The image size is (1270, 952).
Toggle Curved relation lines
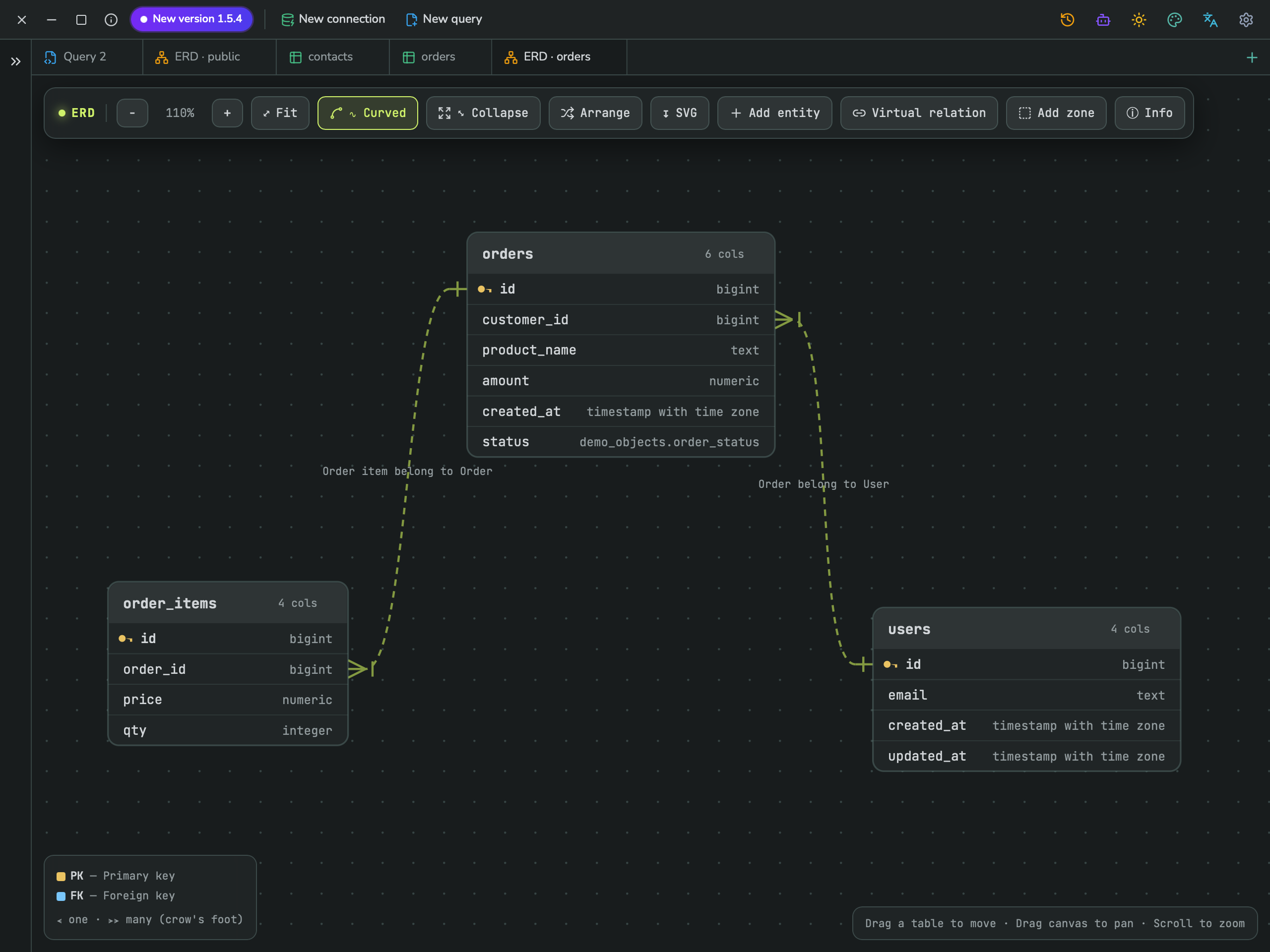click(368, 113)
